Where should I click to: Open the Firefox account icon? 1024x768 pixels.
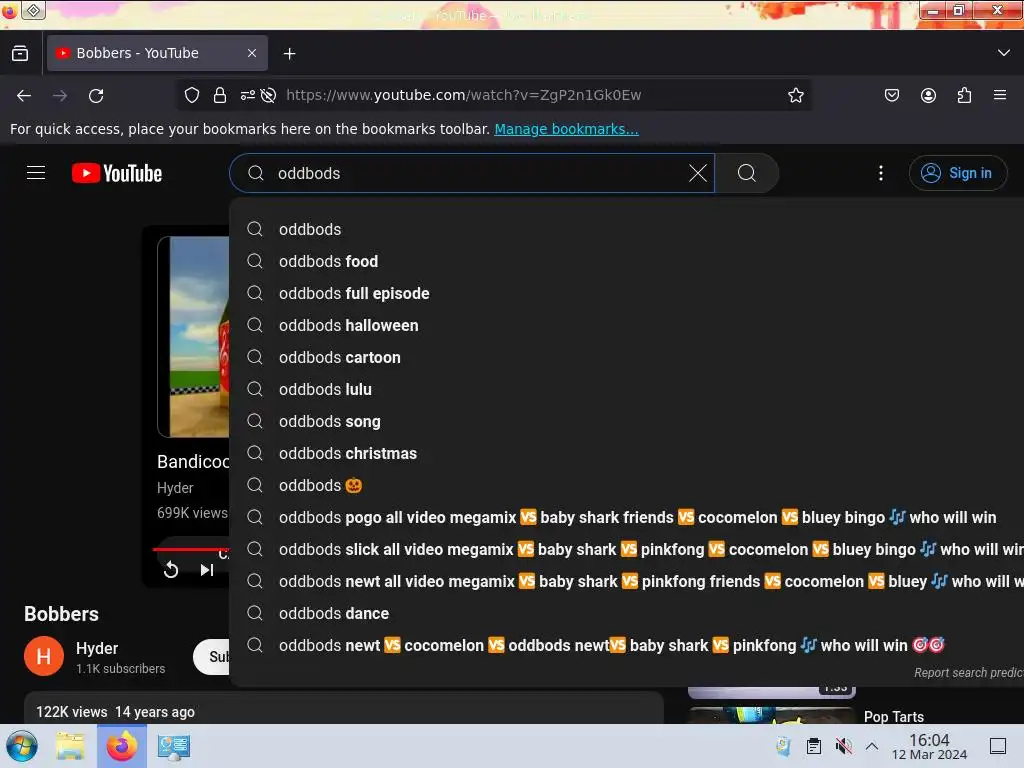click(928, 95)
